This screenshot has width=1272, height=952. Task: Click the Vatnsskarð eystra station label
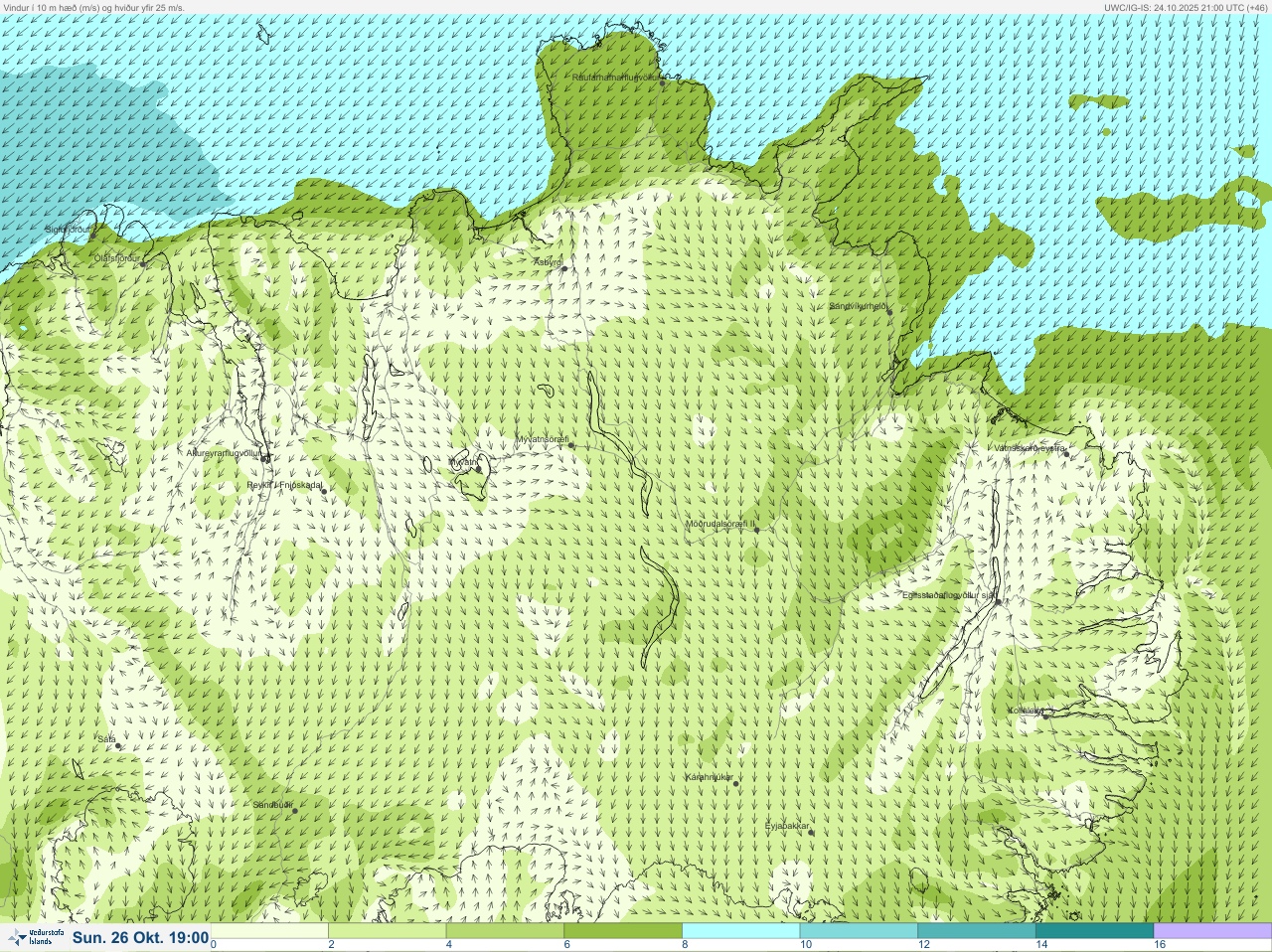coord(1030,449)
